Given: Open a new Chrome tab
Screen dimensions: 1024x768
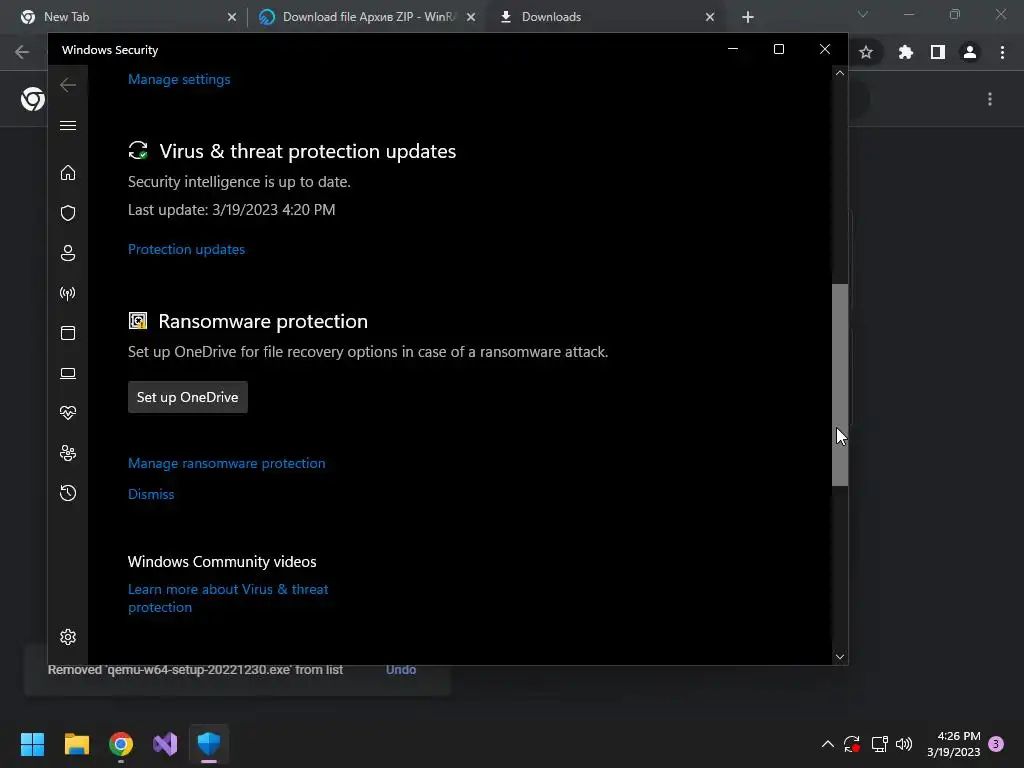Looking at the screenshot, I should click(748, 17).
